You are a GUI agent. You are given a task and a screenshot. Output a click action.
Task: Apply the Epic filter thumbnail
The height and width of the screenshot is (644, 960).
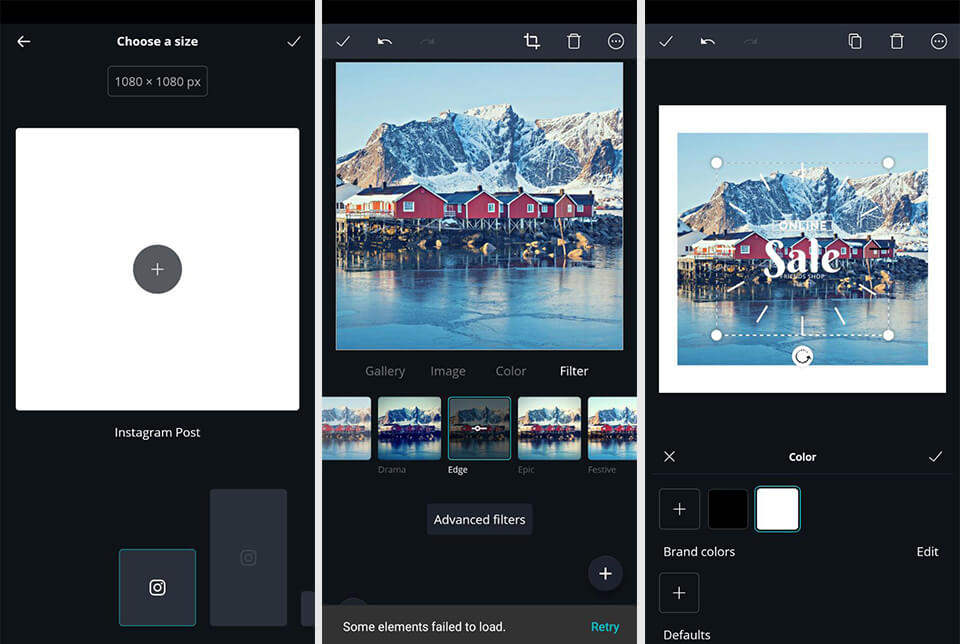point(549,429)
